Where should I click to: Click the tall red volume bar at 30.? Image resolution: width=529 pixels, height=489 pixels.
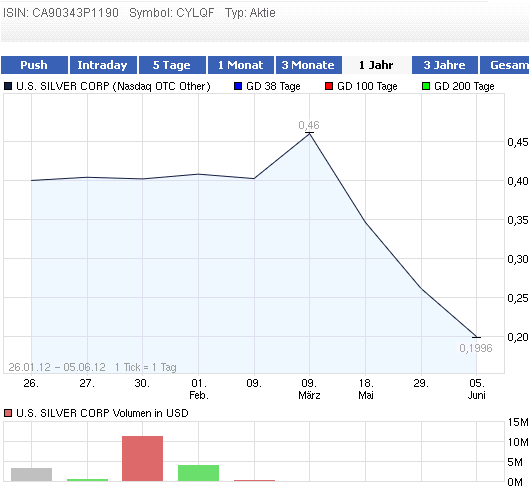pos(142,458)
